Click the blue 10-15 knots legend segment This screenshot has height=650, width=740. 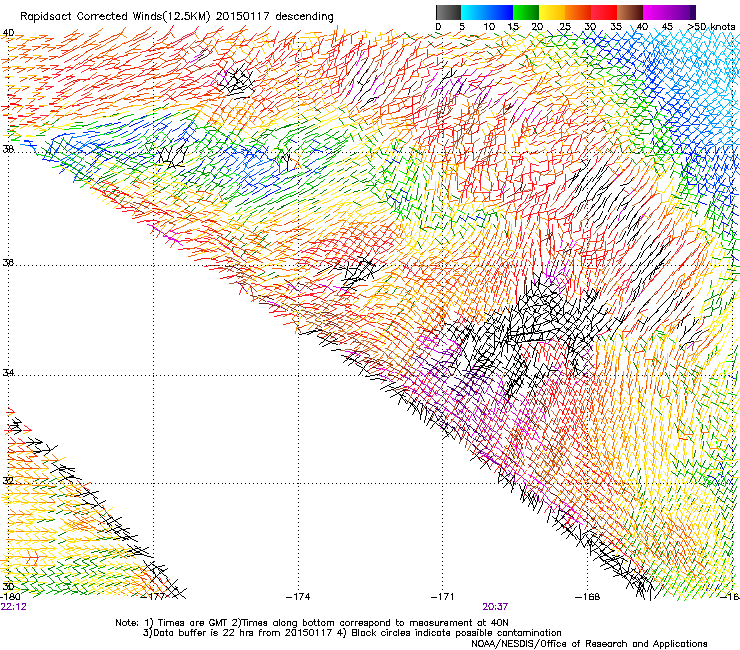500,12
